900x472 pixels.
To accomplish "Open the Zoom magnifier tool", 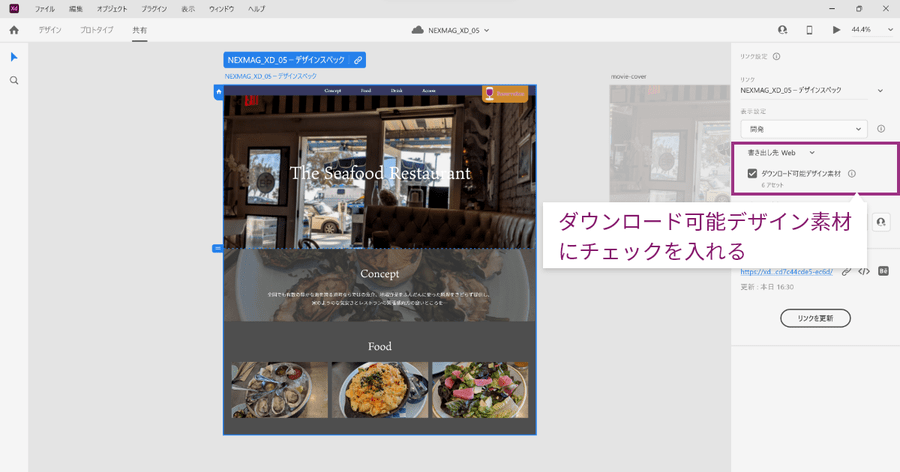I will [14, 80].
